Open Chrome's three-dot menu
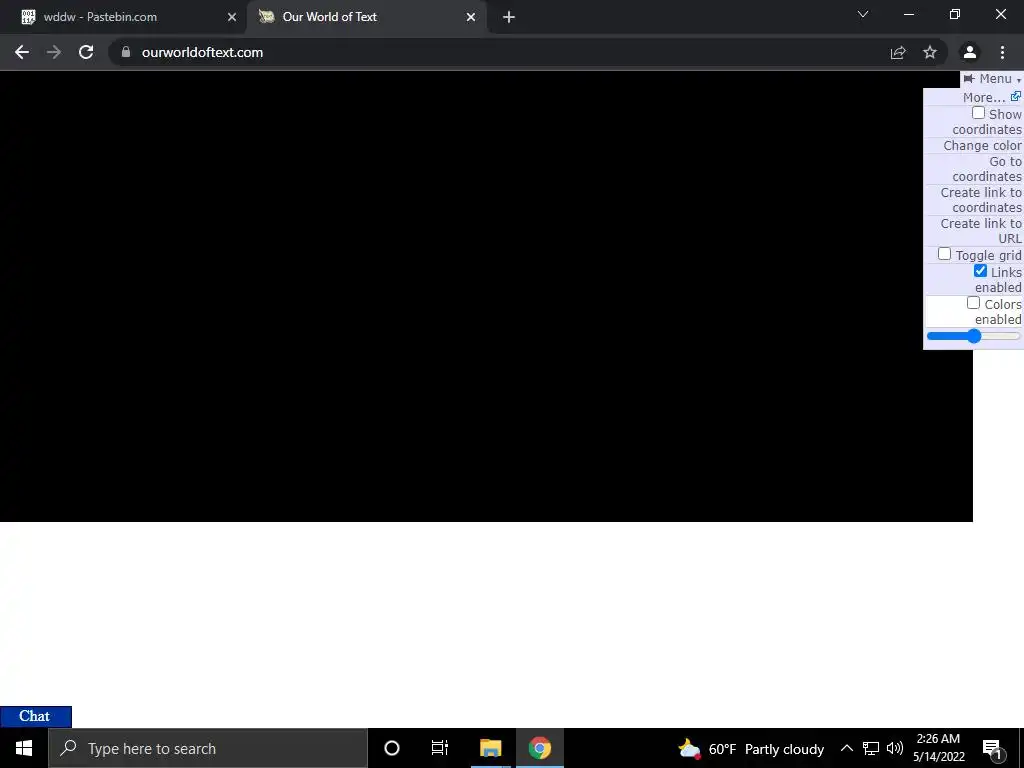Image resolution: width=1024 pixels, height=768 pixels. [1002, 52]
